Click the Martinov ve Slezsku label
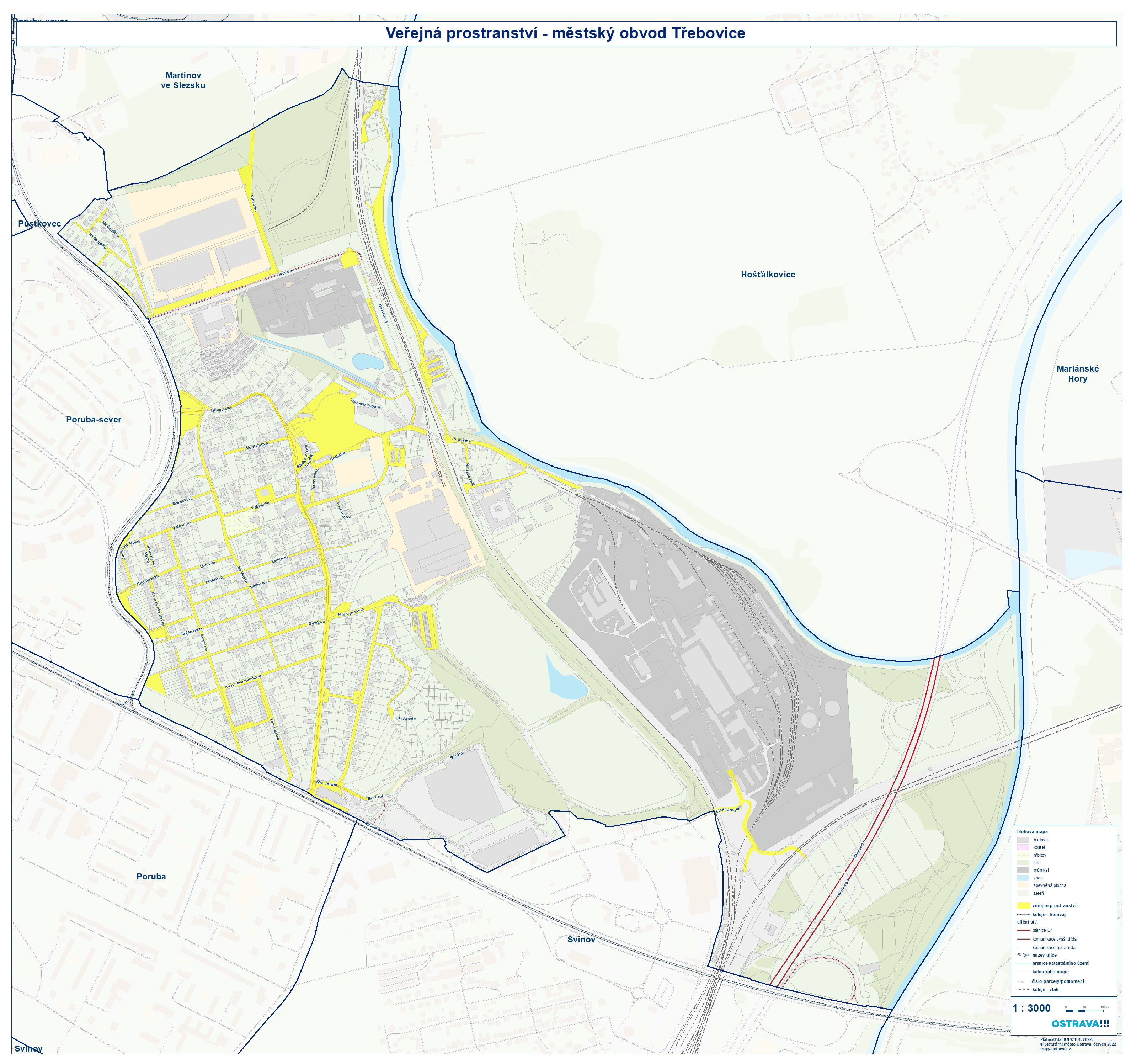The image size is (1131, 1064). point(183,80)
